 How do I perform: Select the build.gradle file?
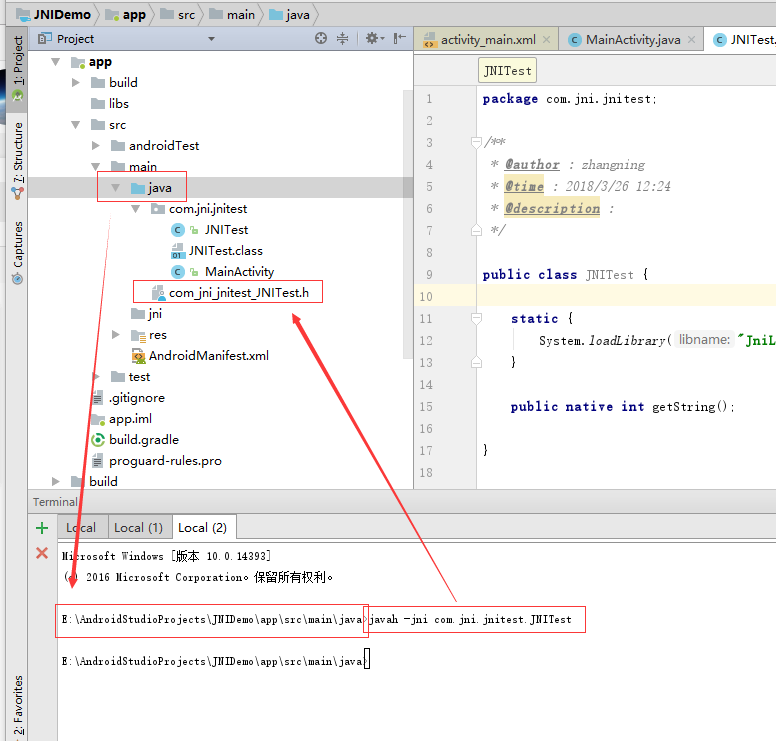(x=135, y=440)
